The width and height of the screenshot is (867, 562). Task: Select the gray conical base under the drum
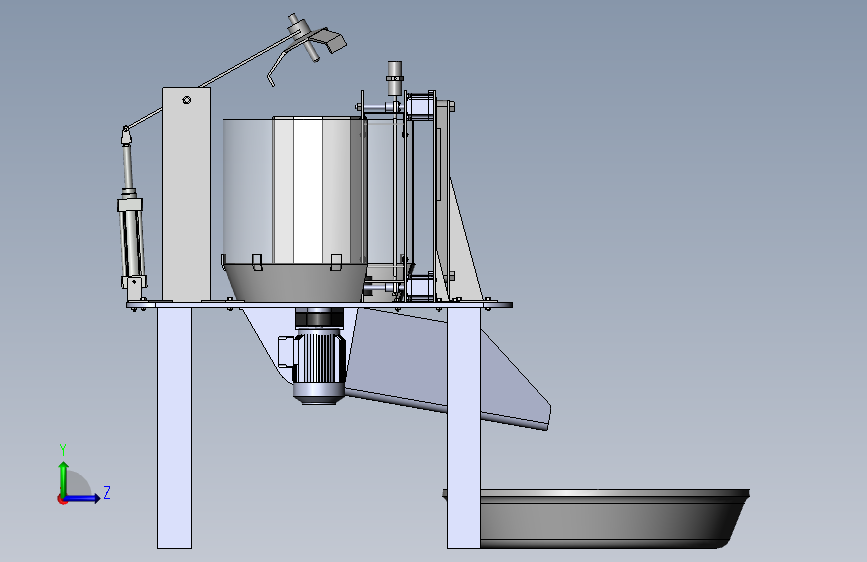[x=296, y=282]
